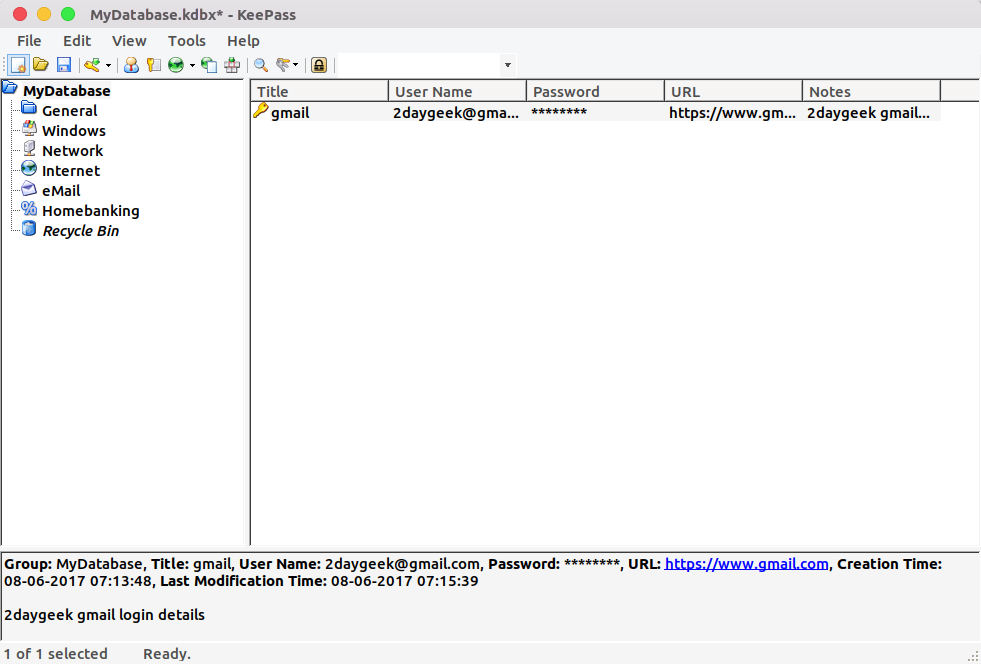Select the MyDatabase root group

66,91
